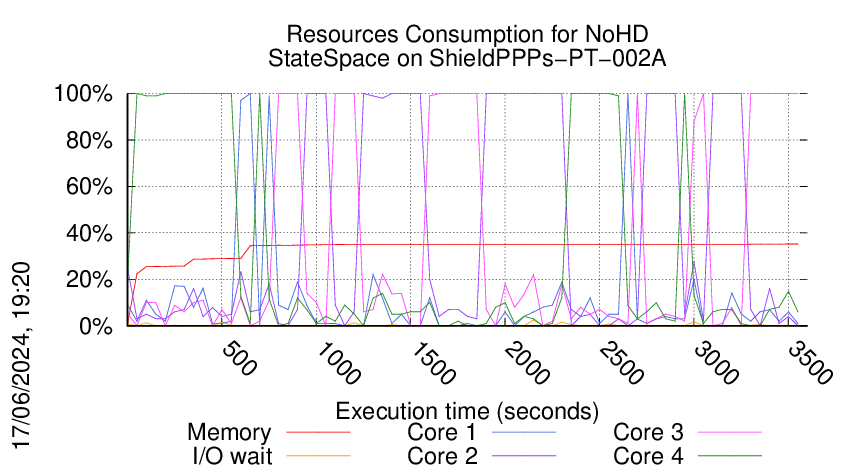The image size is (850, 475).
Task: Click the 1500 x-axis tick label
Action: (433, 363)
